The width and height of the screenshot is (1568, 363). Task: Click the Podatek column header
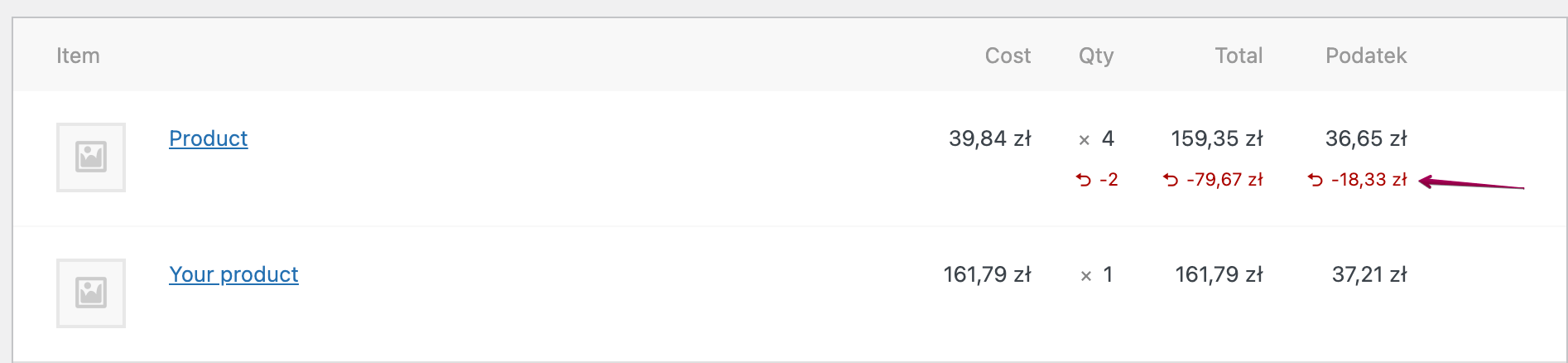tap(1366, 56)
